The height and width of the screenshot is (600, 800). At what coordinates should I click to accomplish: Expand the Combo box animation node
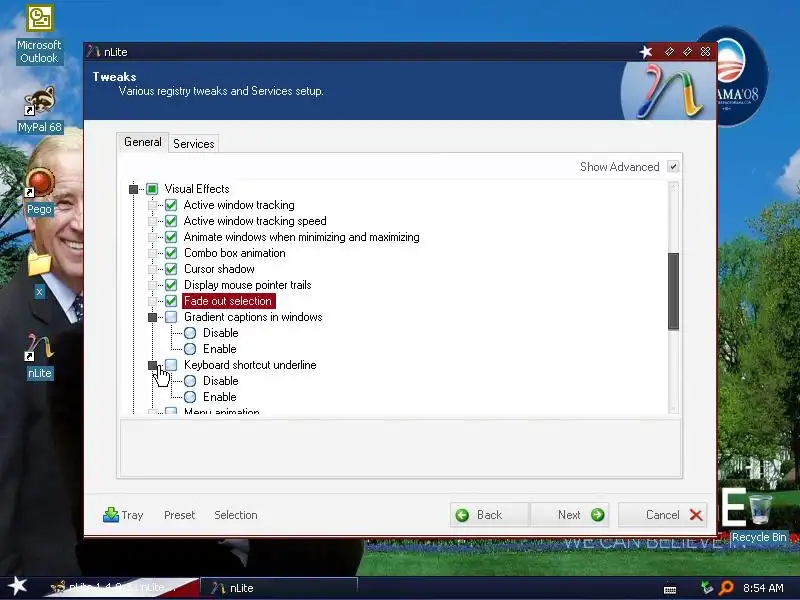click(152, 253)
